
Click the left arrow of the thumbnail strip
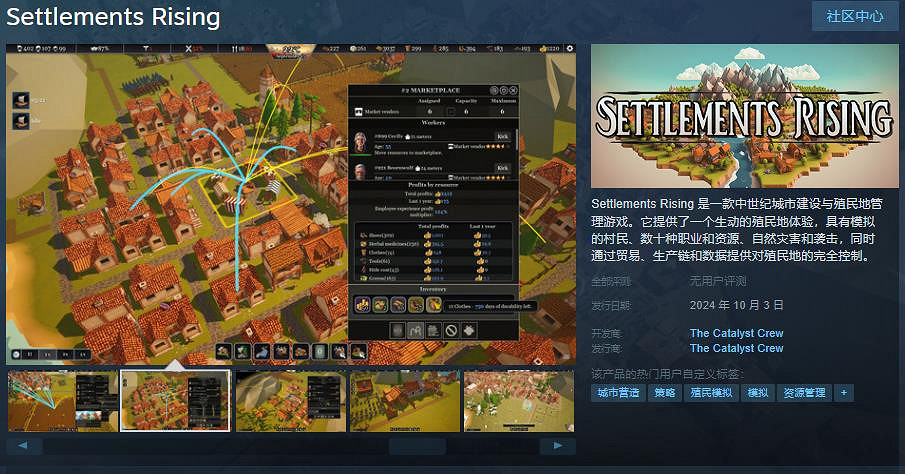[x=24, y=446]
